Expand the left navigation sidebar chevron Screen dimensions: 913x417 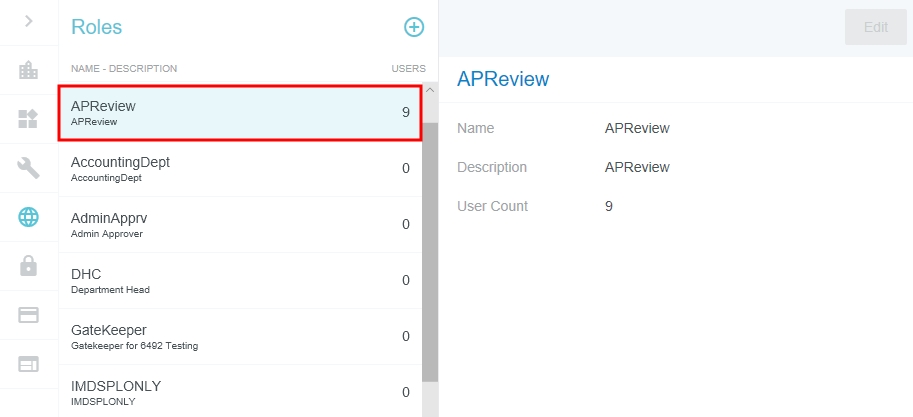click(29, 20)
